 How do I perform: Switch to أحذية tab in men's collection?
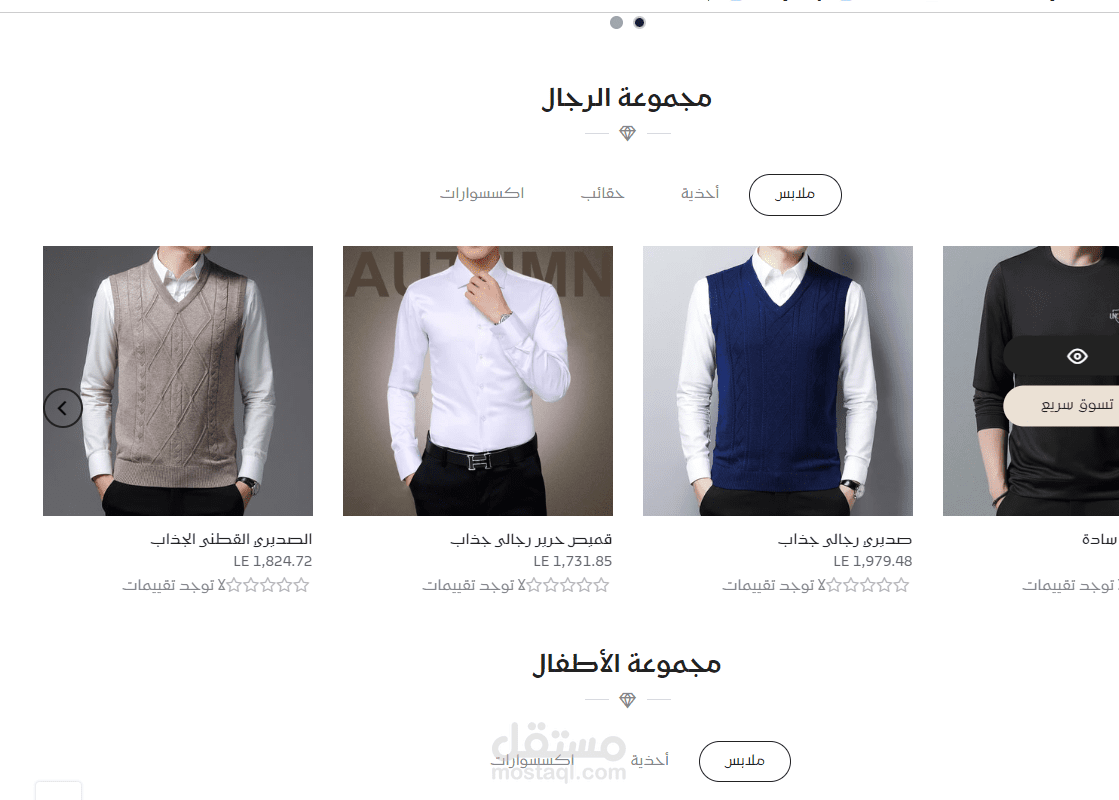(x=700, y=193)
